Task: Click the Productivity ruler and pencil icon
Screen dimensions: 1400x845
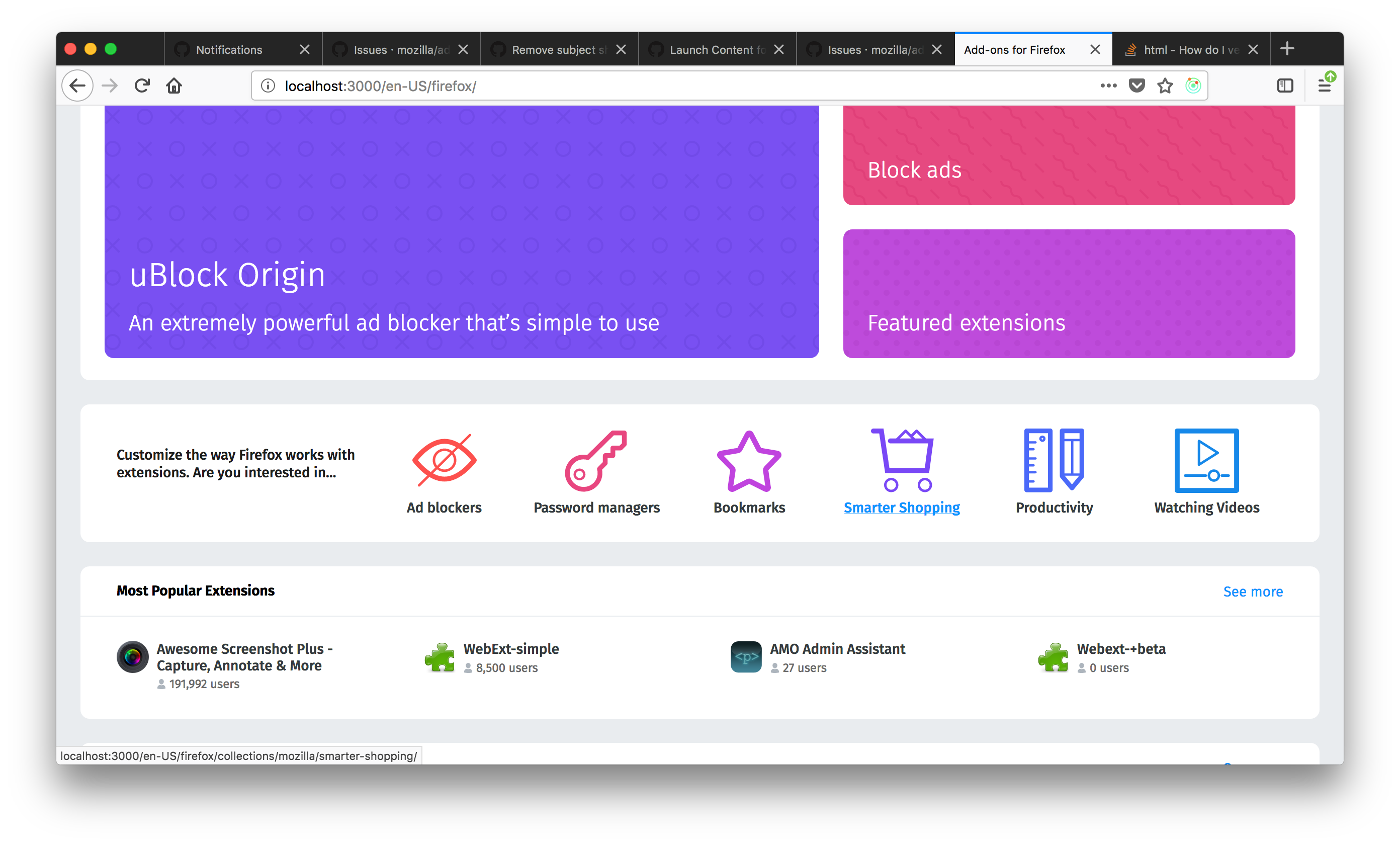Action: click(x=1054, y=460)
